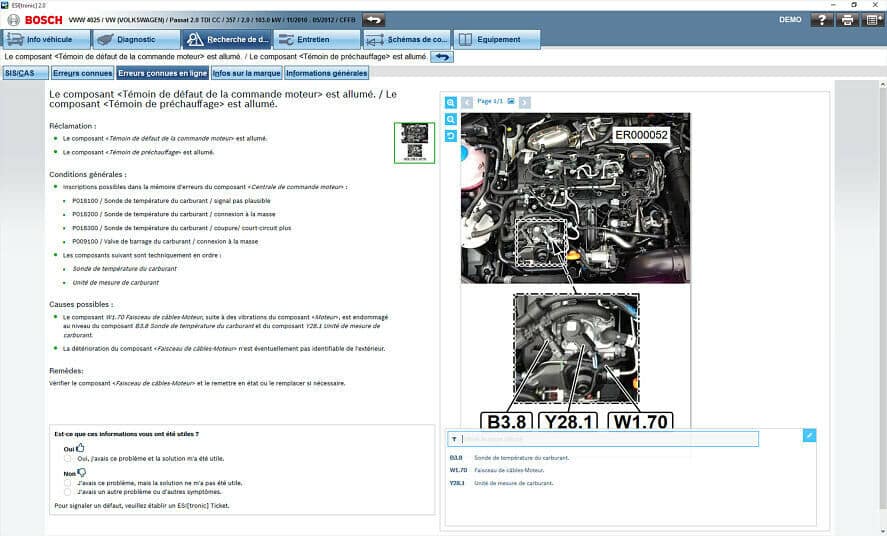The width and height of the screenshot is (887, 536).
Task: Select the SIS/CAS sub-tab
Action: pos(25,73)
